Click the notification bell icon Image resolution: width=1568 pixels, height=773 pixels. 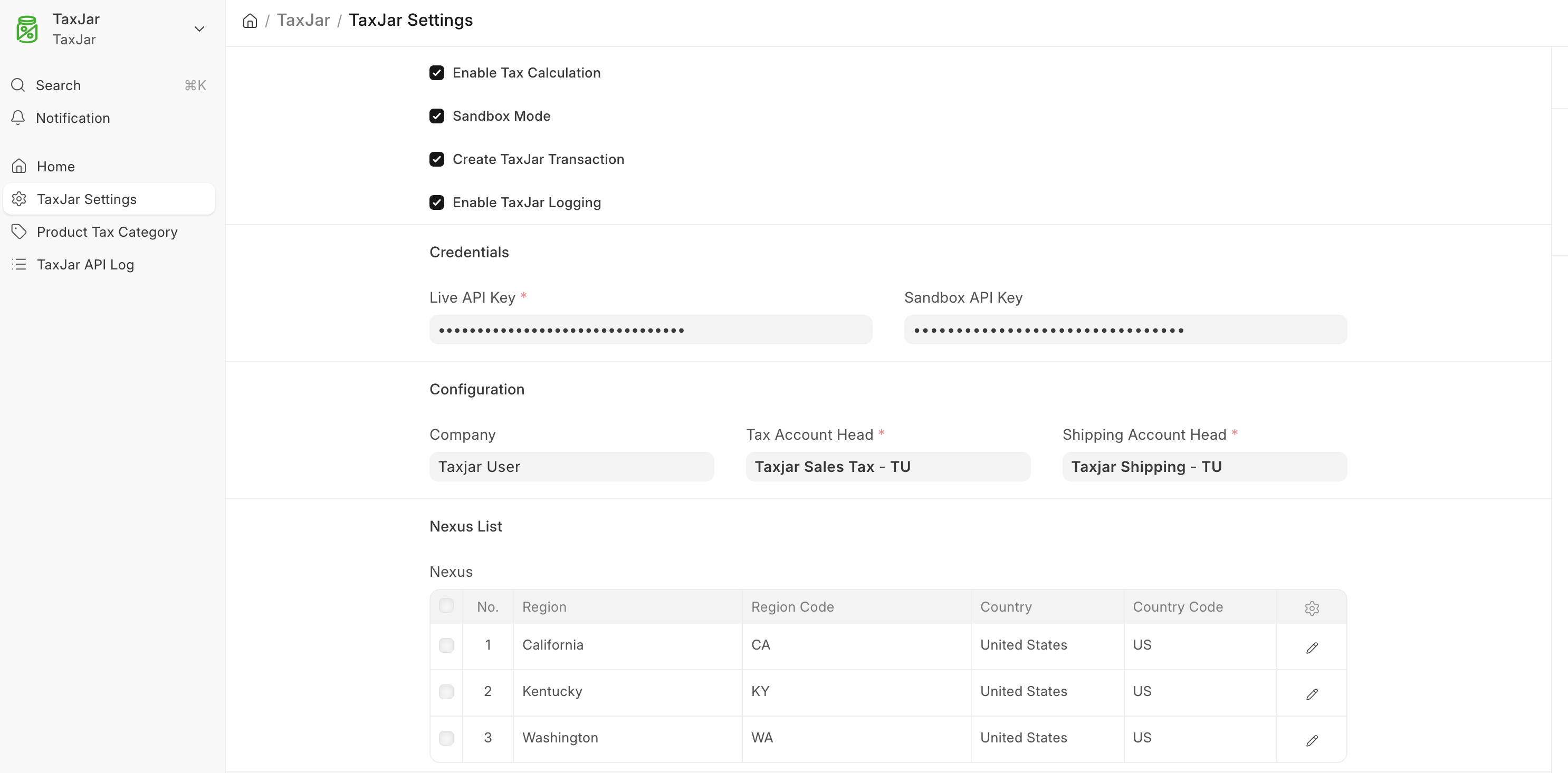click(18, 118)
